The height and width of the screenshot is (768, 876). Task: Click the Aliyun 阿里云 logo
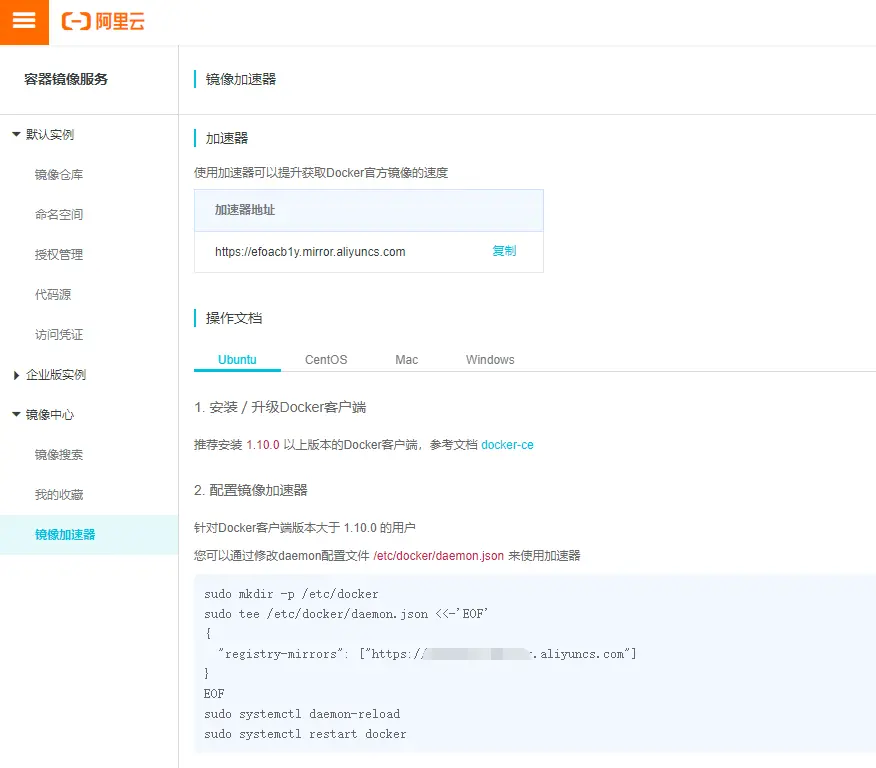click(103, 21)
